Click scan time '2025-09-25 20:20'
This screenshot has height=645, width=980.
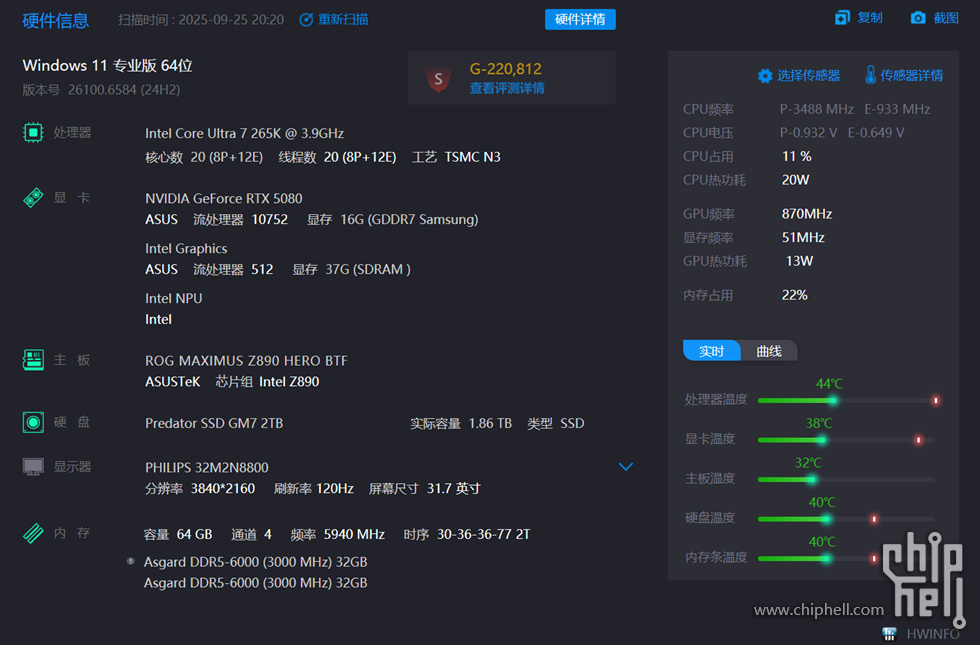(231, 19)
